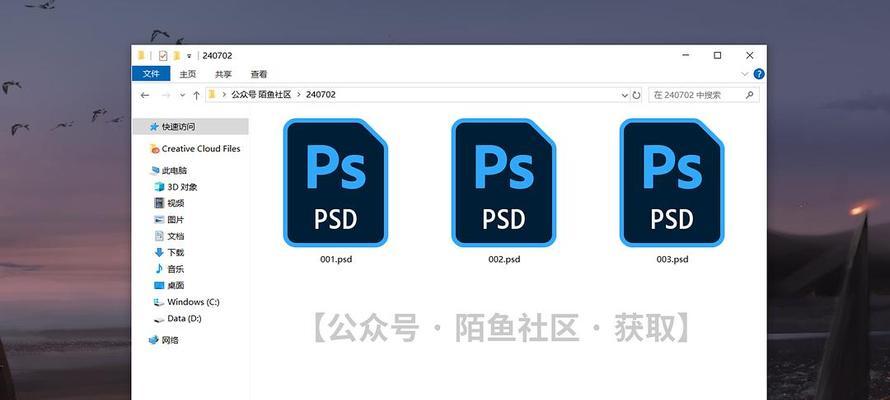Open the 共享 ribbon tab
The height and width of the screenshot is (400, 890).
[223, 74]
